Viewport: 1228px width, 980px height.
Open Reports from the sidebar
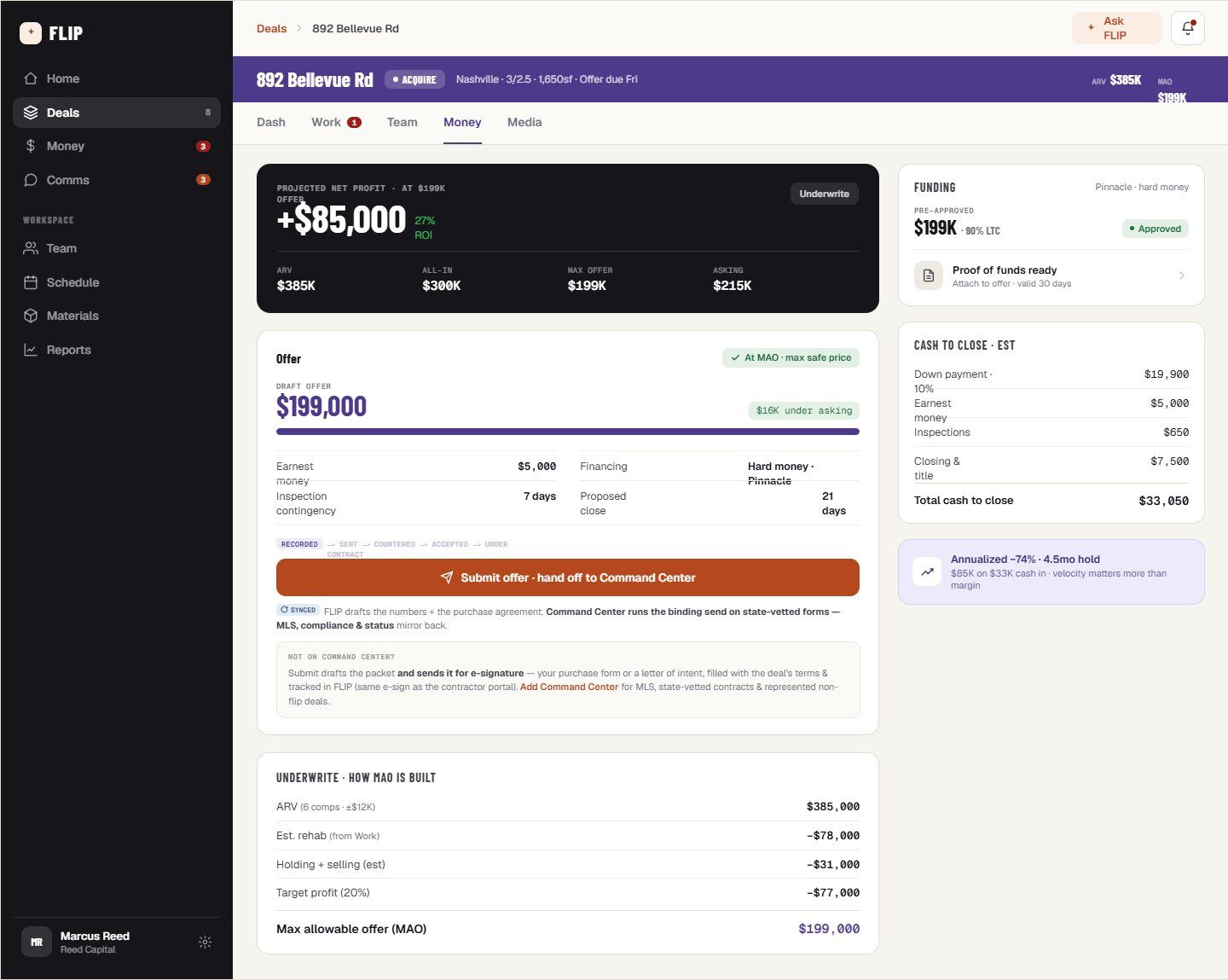point(117,350)
